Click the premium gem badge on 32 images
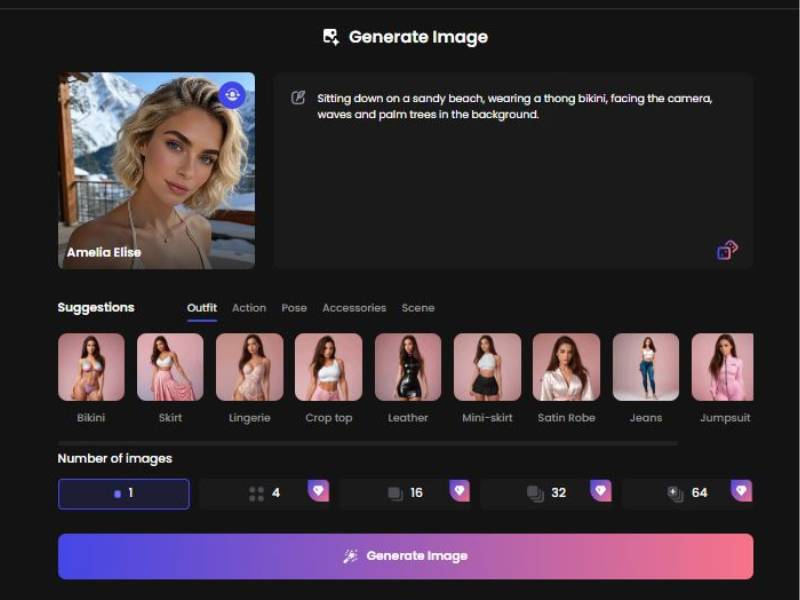Viewport: 800px width, 600px height. point(600,490)
